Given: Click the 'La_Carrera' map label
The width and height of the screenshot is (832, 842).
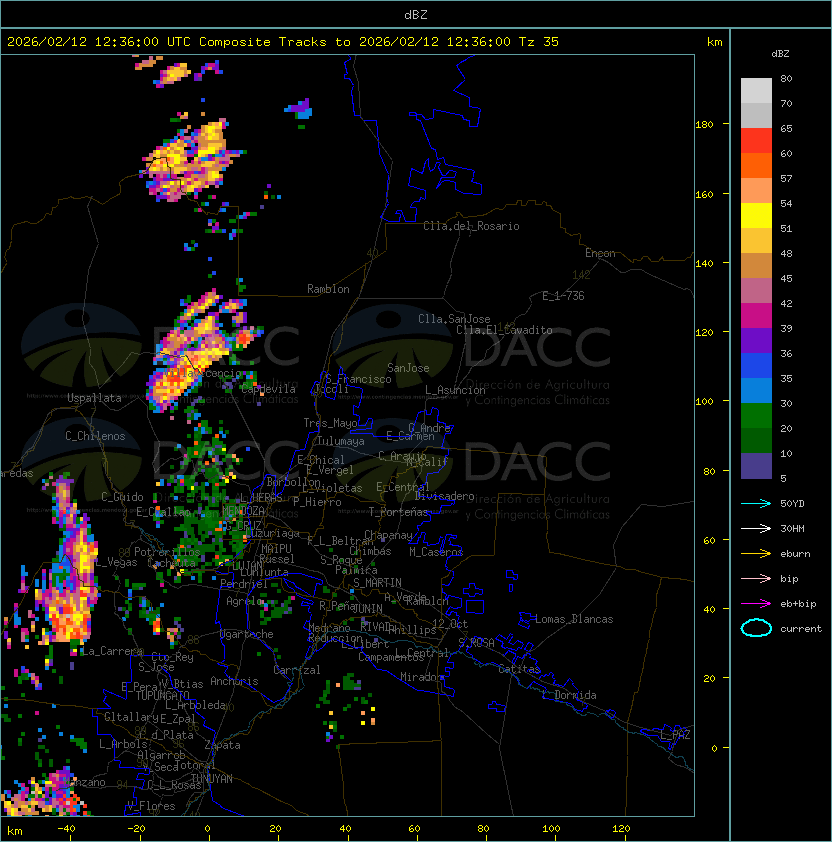Looking at the screenshot, I should (111, 651).
